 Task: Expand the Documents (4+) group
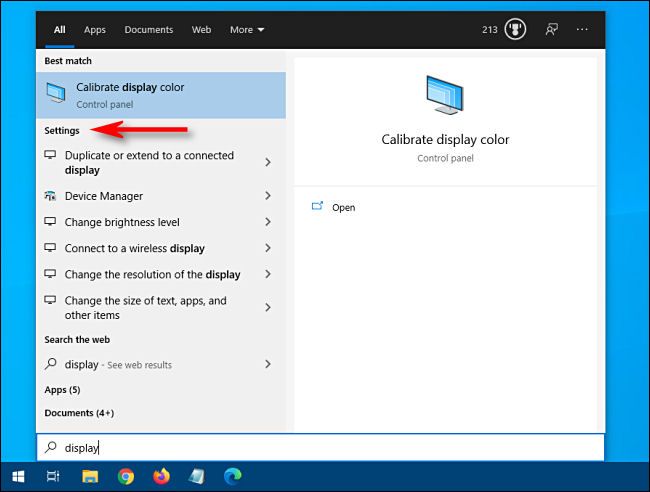[79, 413]
